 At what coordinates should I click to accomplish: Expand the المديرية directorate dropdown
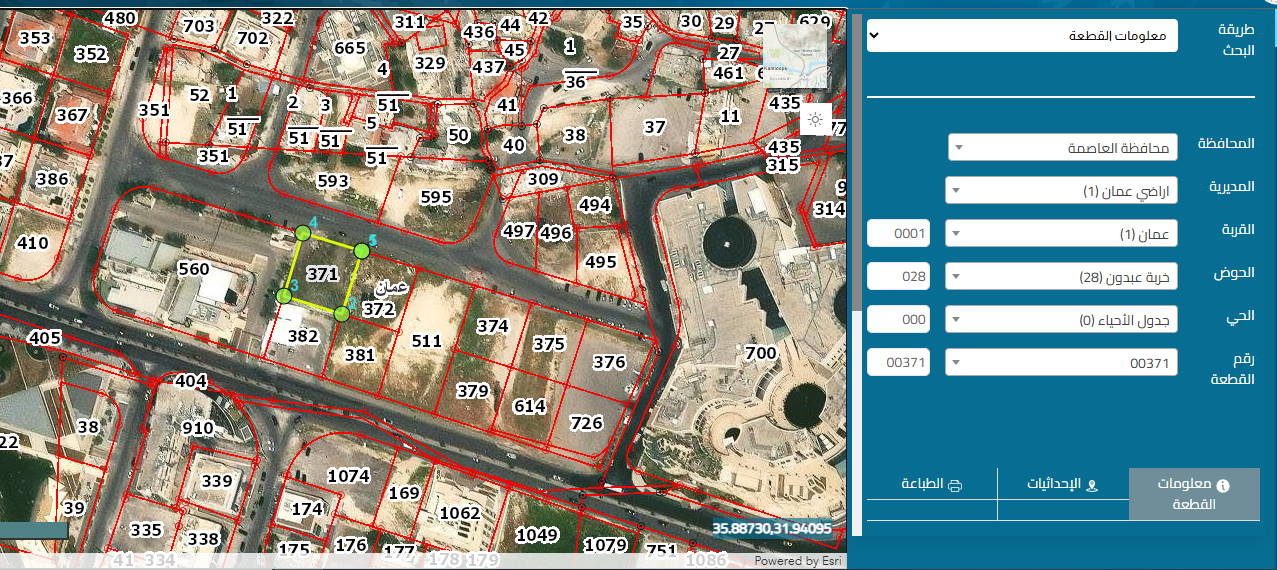click(1062, 190)
